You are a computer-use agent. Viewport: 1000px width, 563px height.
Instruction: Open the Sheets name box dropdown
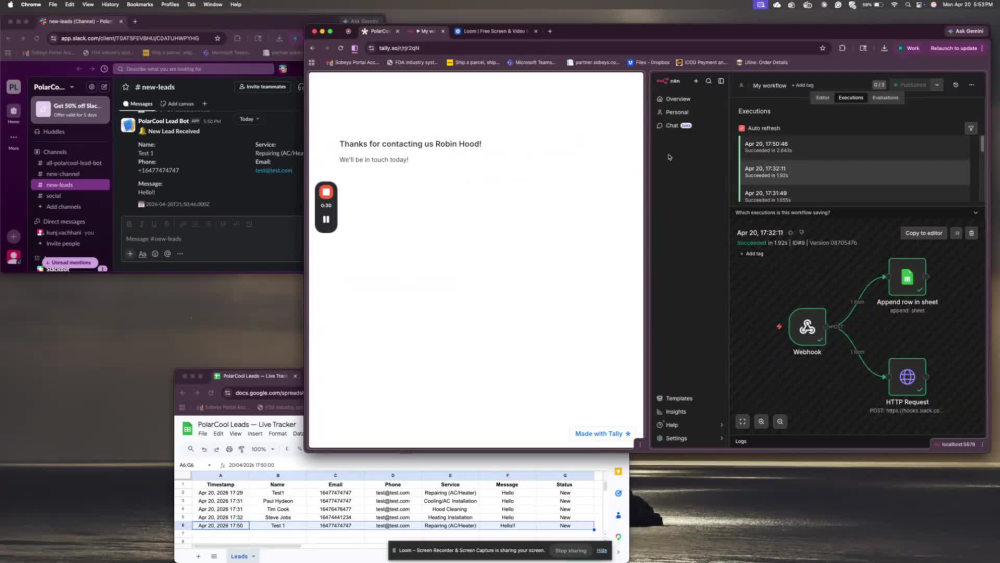(x=209, y=465)
